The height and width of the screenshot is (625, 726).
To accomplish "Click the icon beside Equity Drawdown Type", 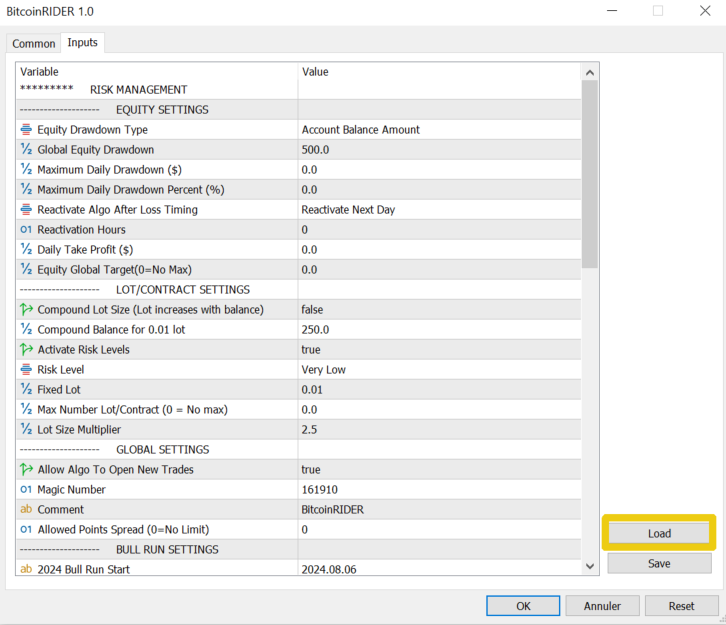I will [26, 130].
